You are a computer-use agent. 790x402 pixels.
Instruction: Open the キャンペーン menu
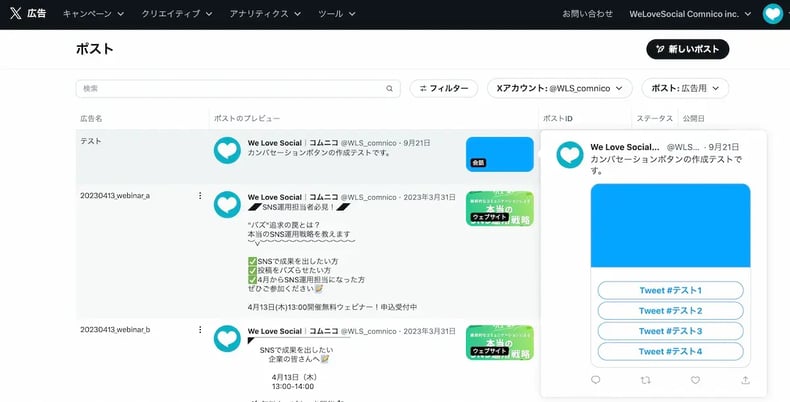coord(93,14)
